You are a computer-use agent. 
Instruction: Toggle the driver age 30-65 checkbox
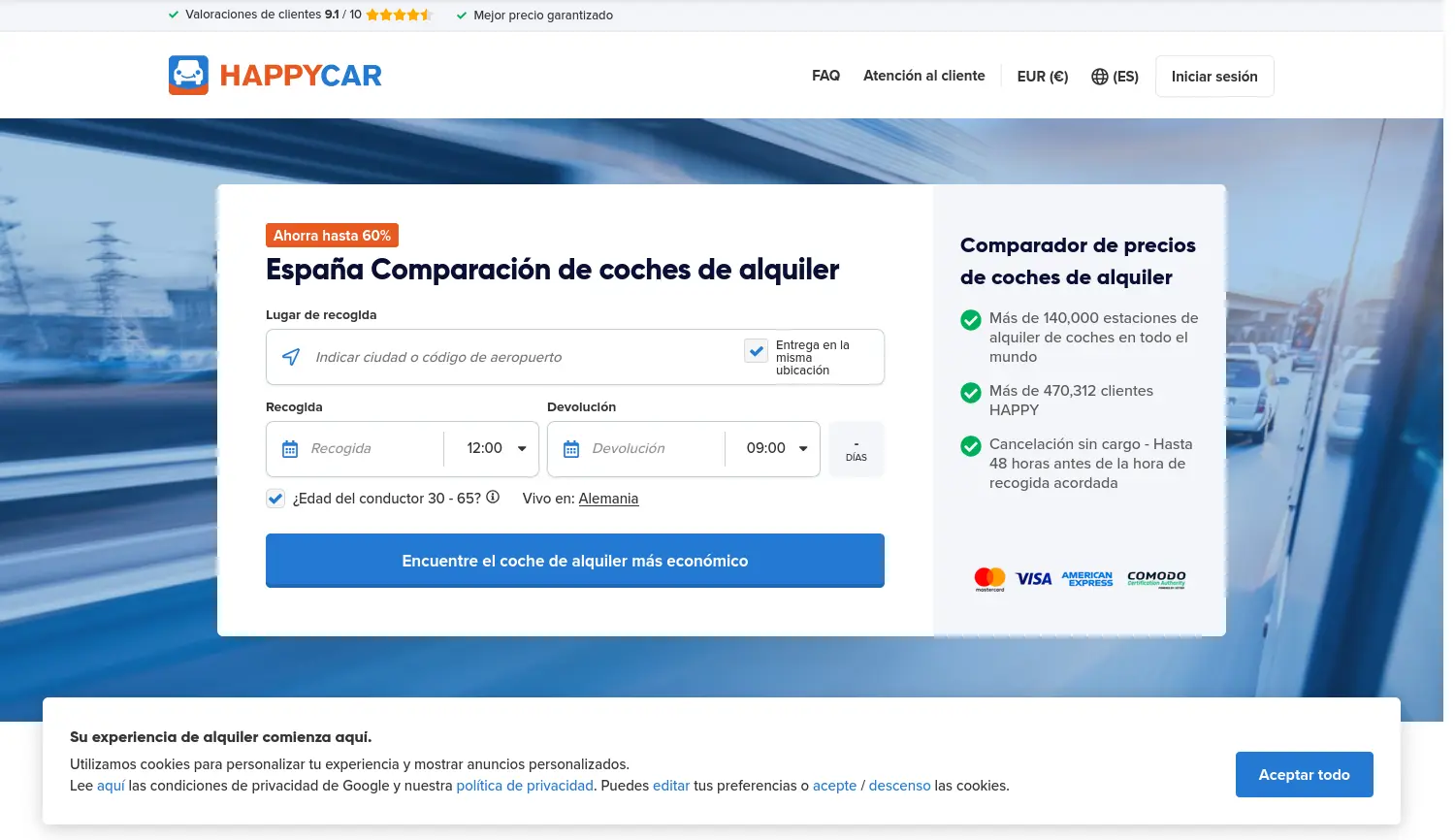coord(275,498)
